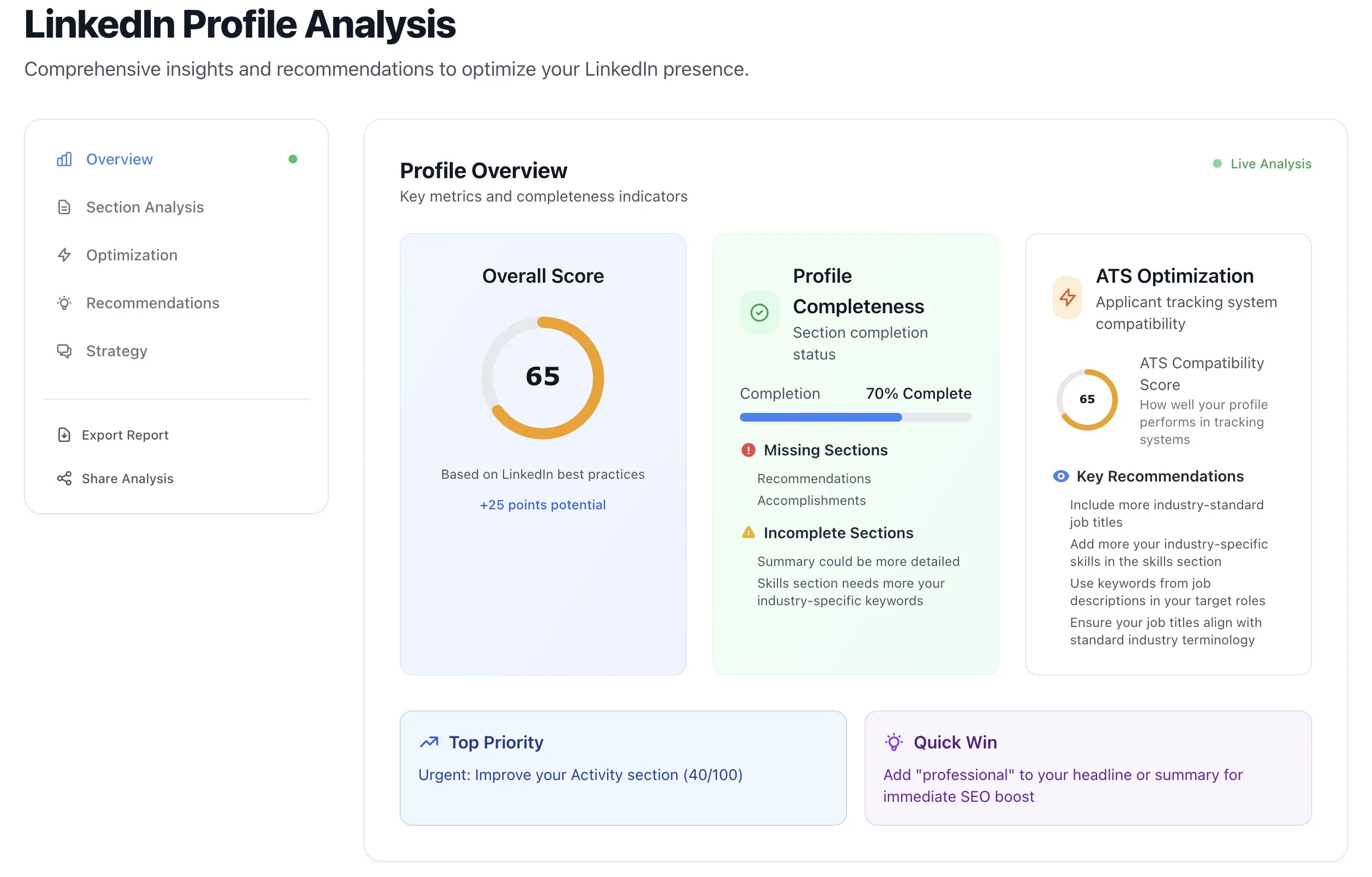Viewport: 1372px width, 877px height.
Task: Click the small ATS Compatibility Score ring
Action: [1087, 399]
